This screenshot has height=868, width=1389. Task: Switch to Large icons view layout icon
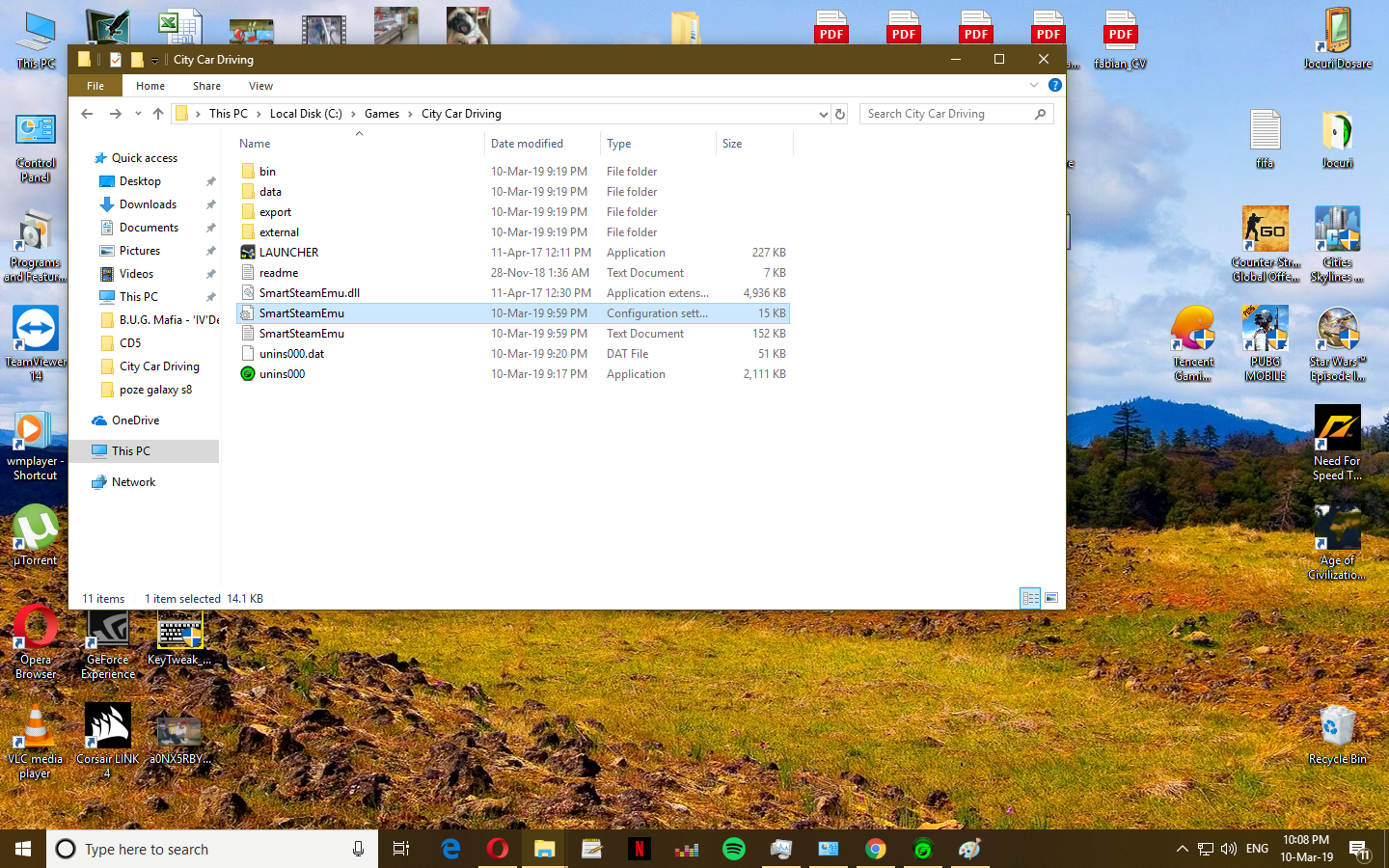point(1051,598)
